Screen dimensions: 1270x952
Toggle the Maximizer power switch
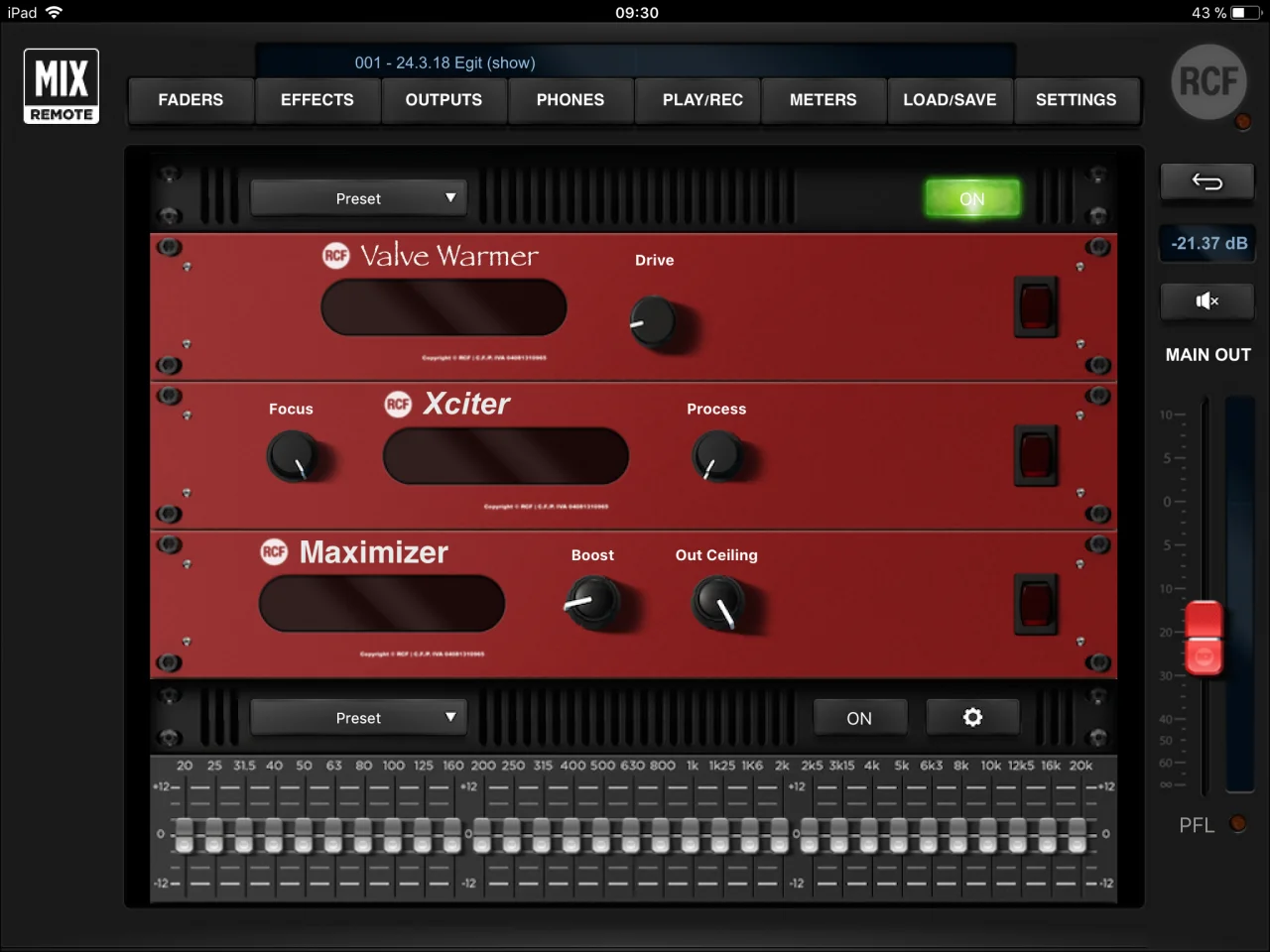tap(1035, 603)
